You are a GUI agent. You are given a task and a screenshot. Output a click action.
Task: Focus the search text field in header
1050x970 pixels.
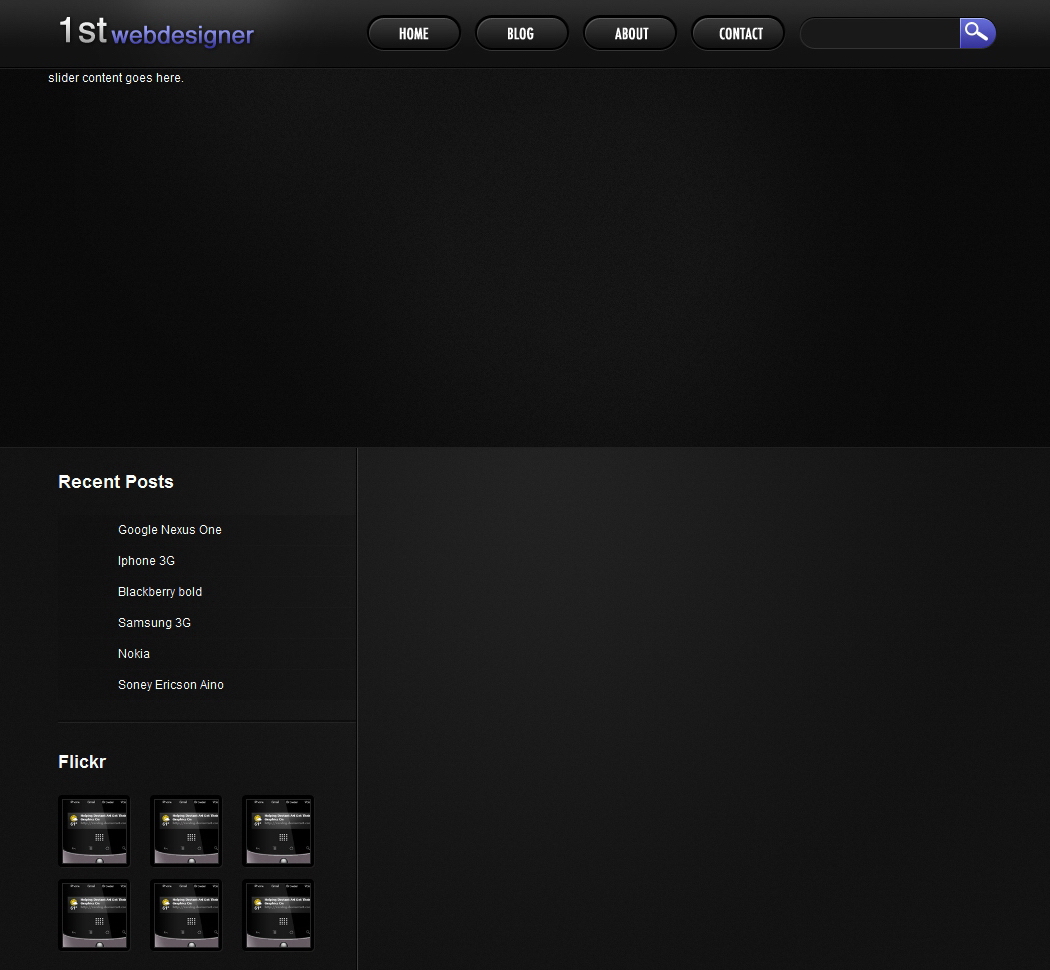[880, 34]
